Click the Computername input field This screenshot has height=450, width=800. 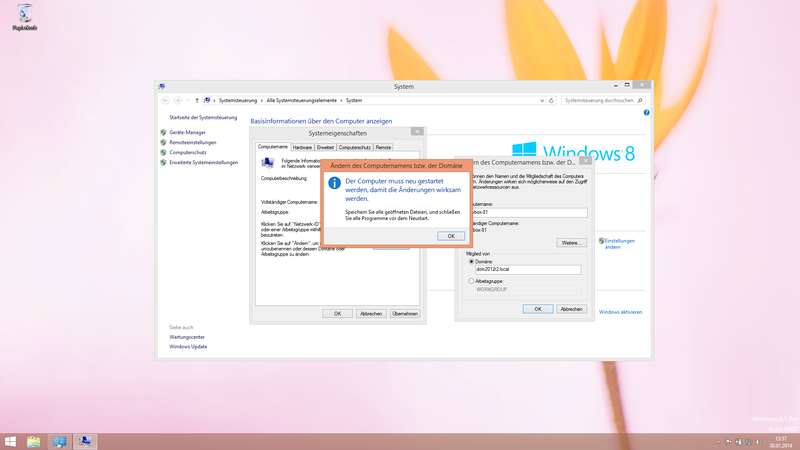click(x=529, y=212)
